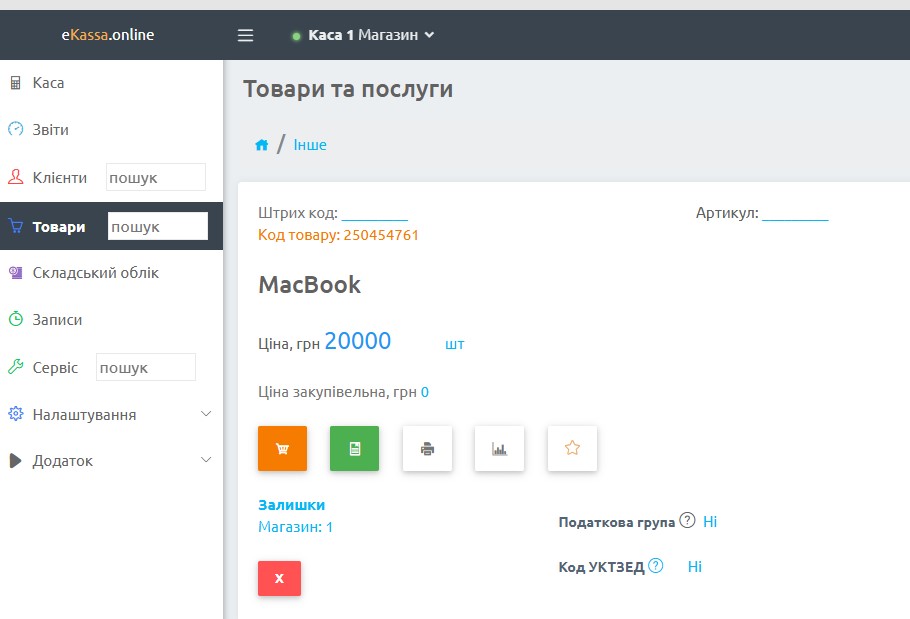Viewport: 910px width, 619px height.
Task: Click the Клієнти person icon
Action: 16,177
